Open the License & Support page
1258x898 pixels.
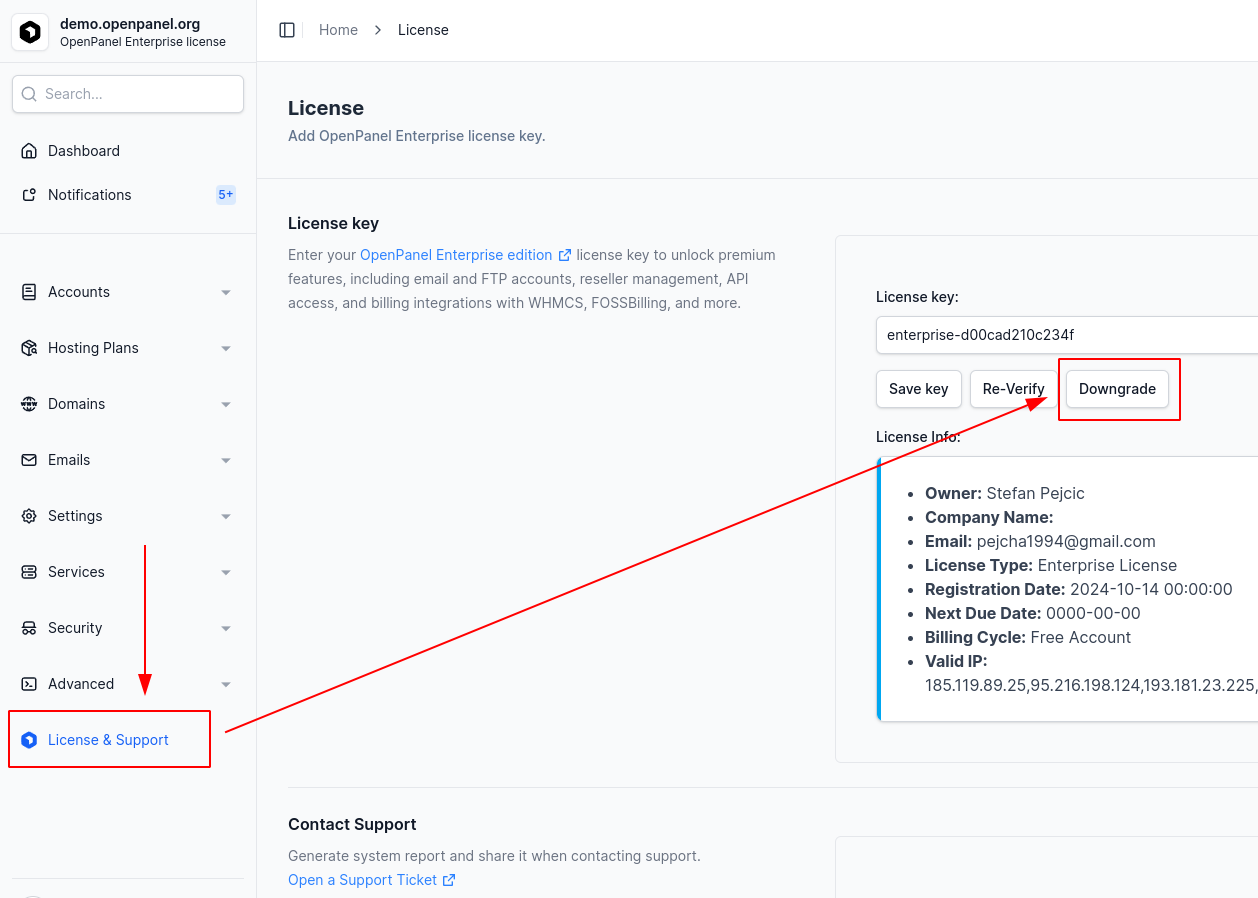[x=128, y=740]
